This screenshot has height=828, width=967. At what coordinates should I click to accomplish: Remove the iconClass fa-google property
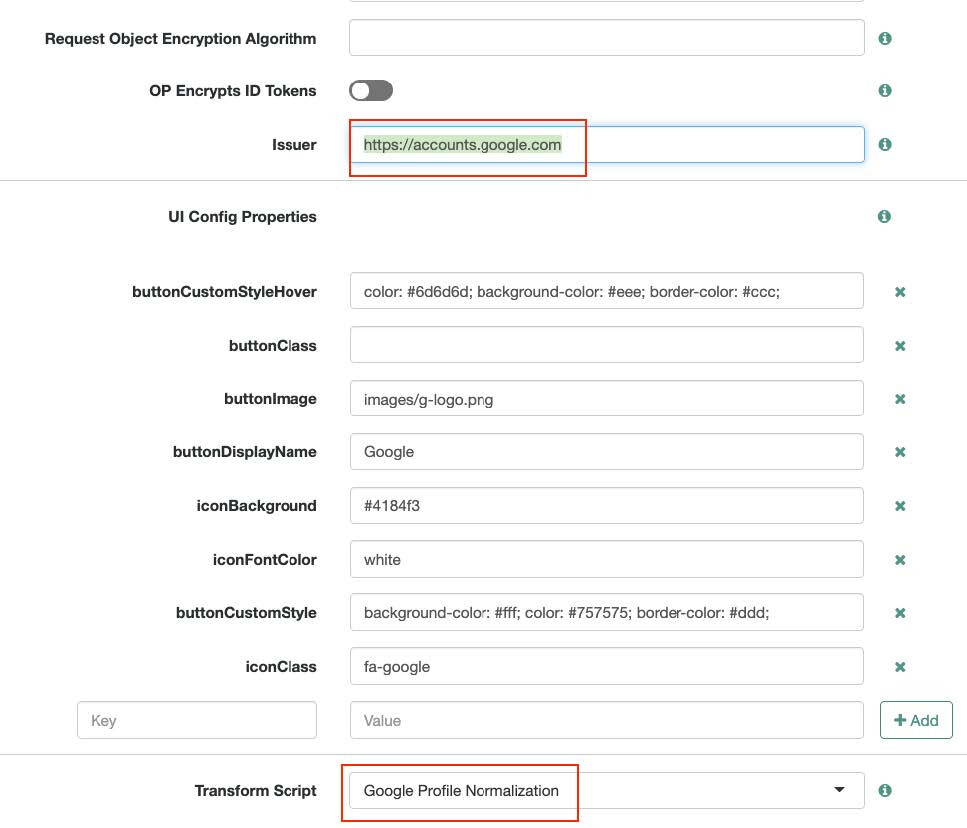coord(900,666)
